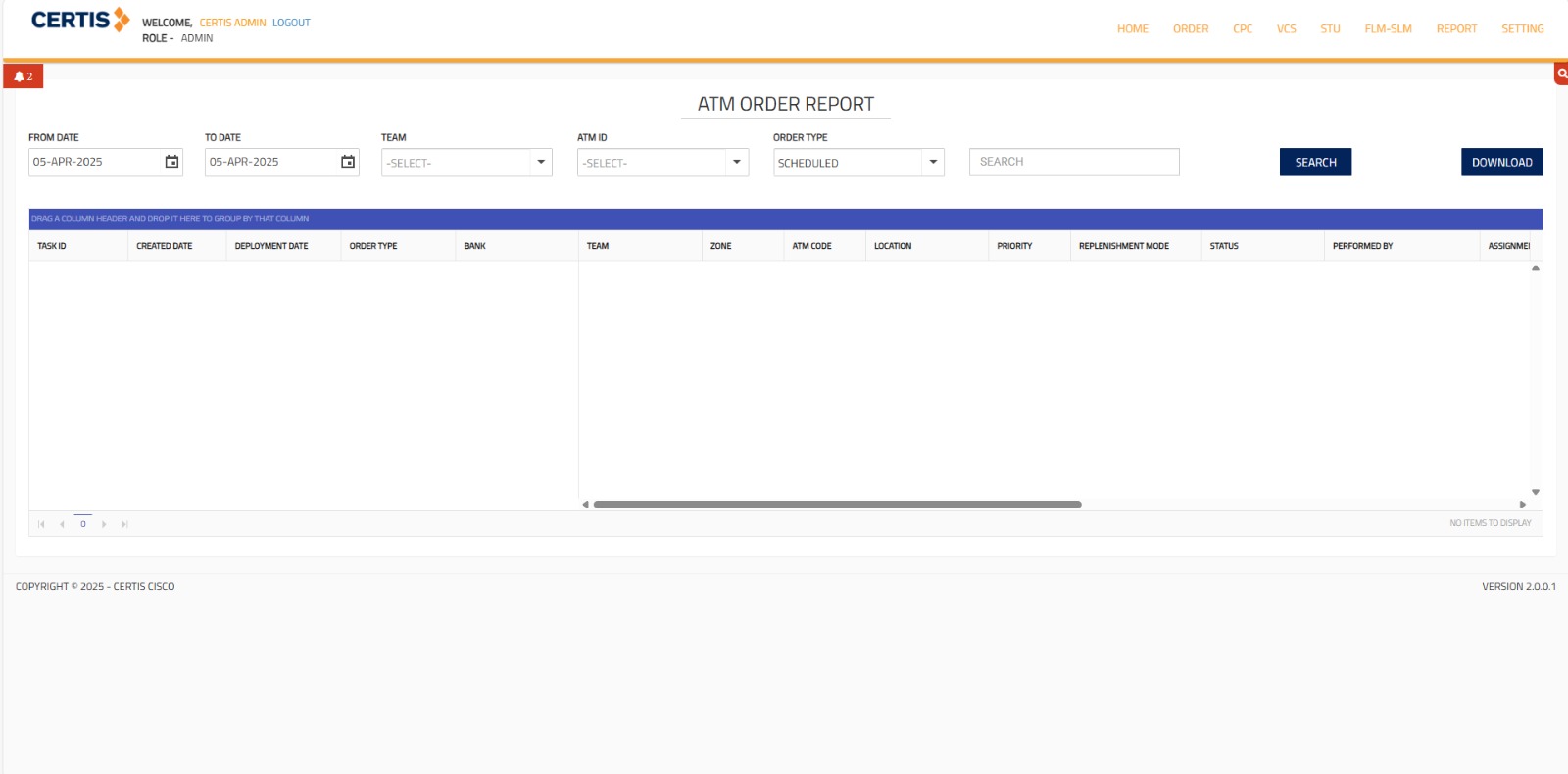Click the Download button
The width and height of the screenshot is (1568, 774).
1501,163
